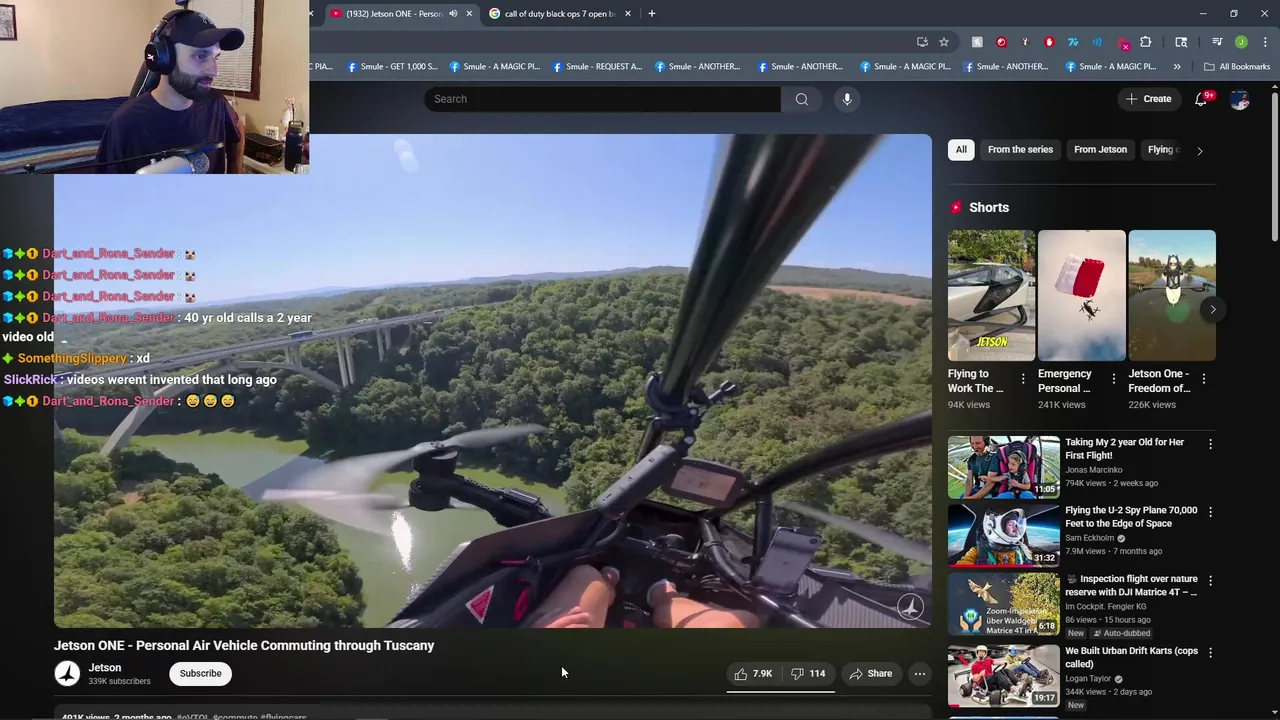Click the like/dislike ratio bar under the buttons
Screen dimensions: 1280x720
pyautogui.click(x=781, y=690)
